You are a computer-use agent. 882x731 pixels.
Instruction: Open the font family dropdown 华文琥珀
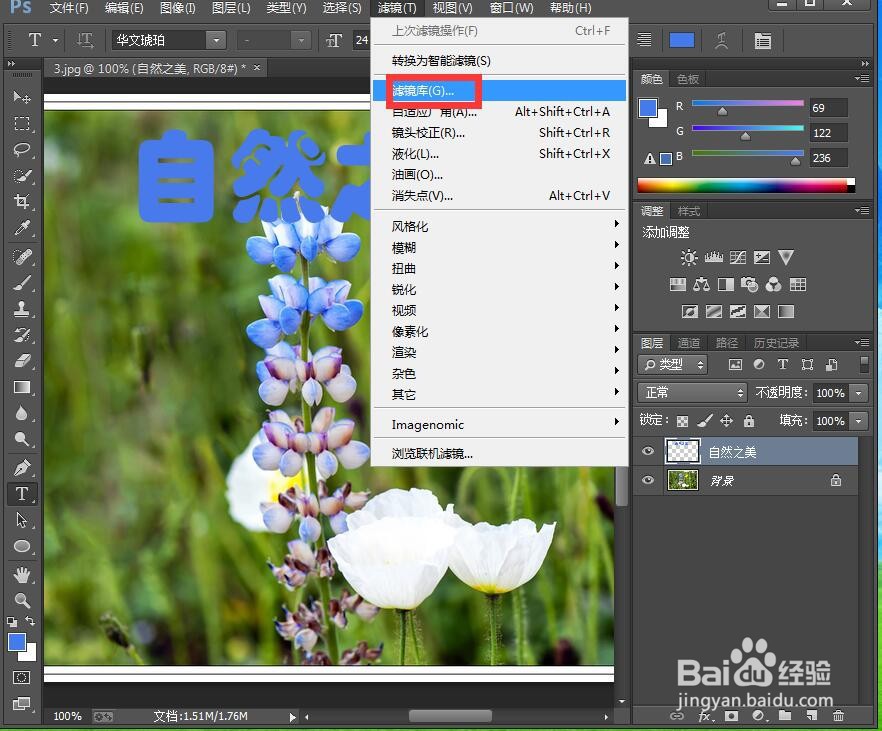pos(215,40)
